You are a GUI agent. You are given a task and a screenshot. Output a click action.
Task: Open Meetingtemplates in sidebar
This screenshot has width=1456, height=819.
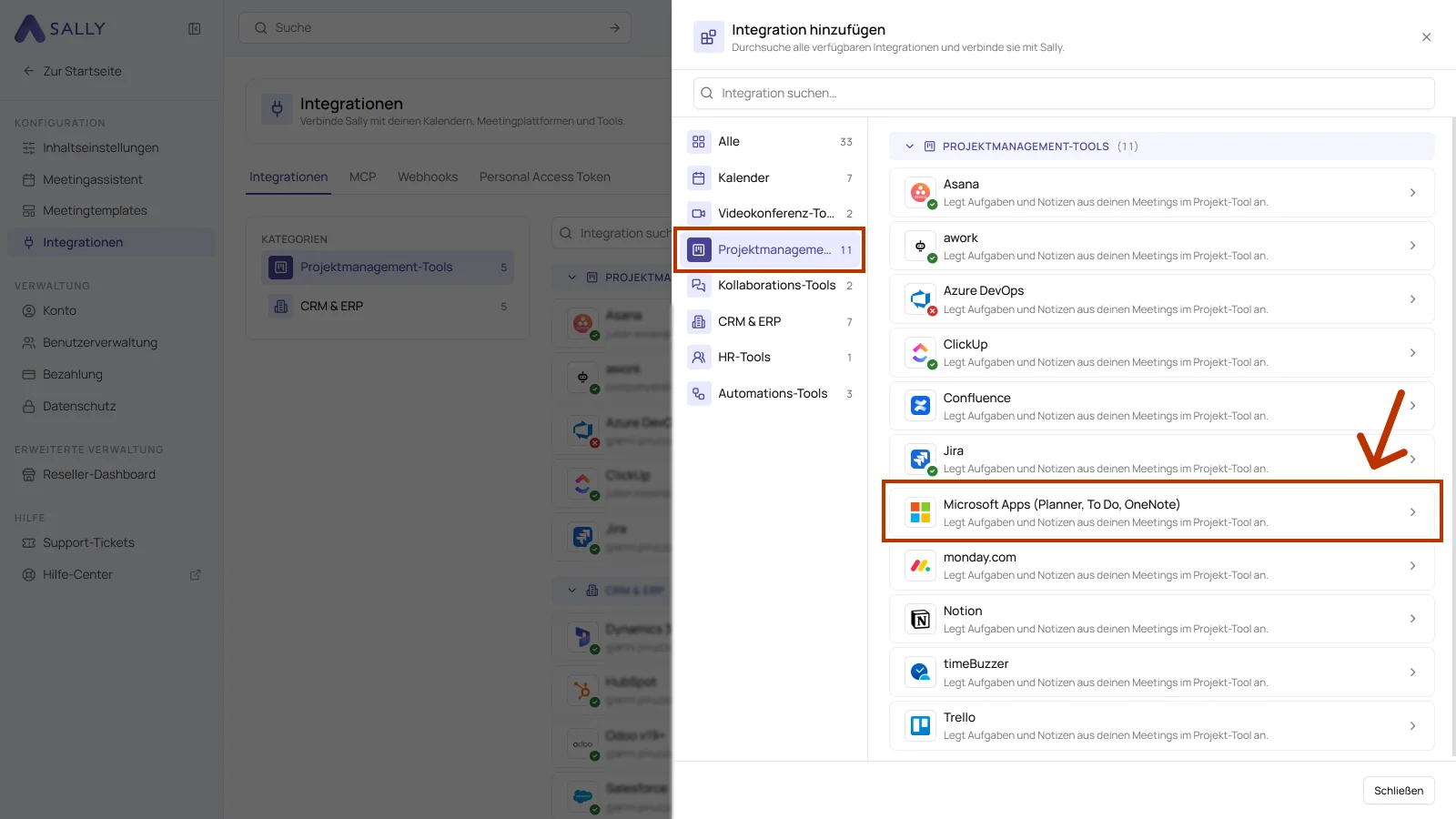(111, 210)
